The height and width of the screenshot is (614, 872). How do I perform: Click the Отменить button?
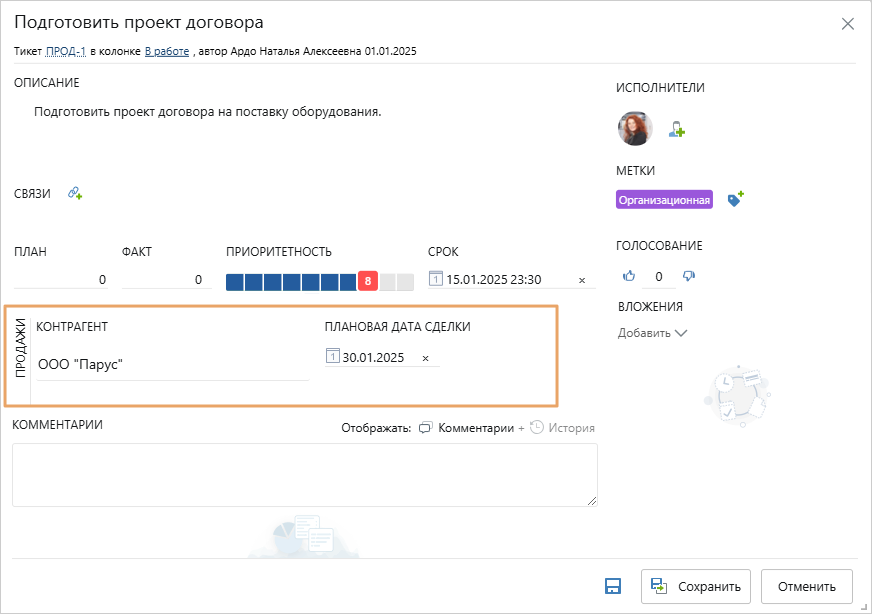[x=806, y=586]
